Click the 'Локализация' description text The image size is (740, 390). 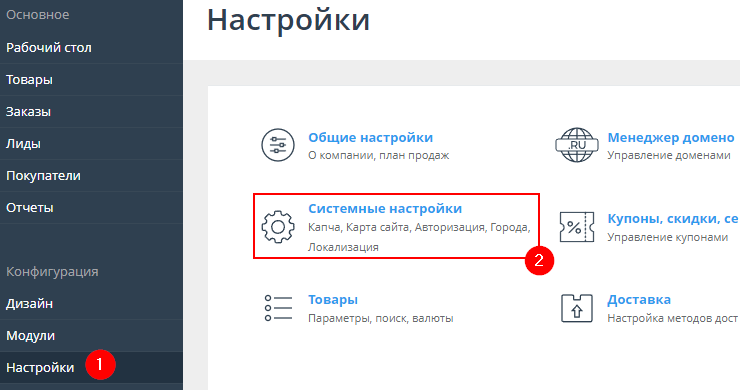pos(343,247)
